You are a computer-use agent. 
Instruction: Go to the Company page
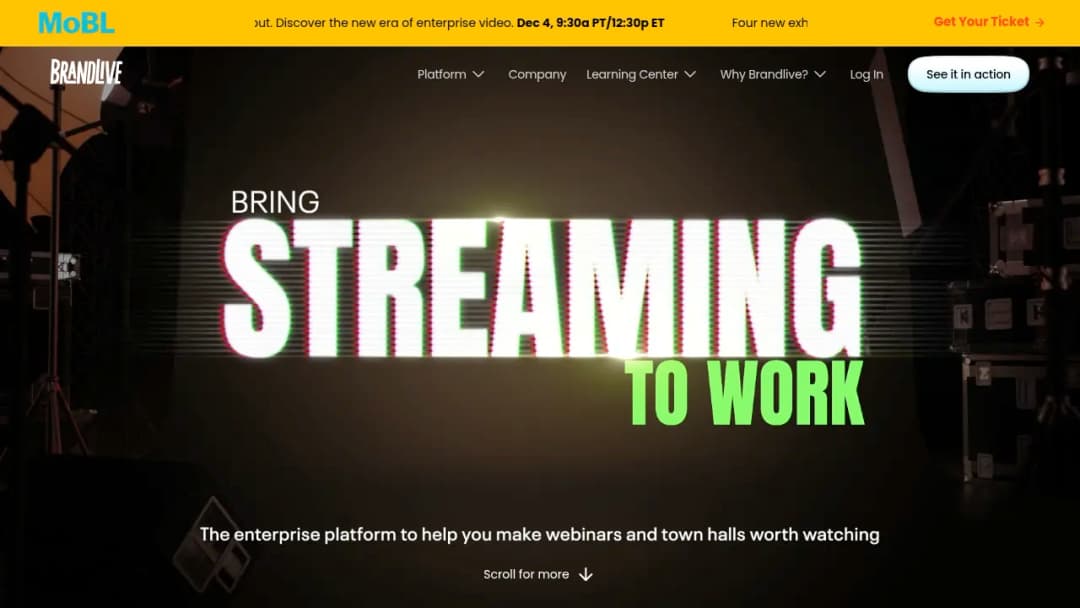click(x=537, y=74)
